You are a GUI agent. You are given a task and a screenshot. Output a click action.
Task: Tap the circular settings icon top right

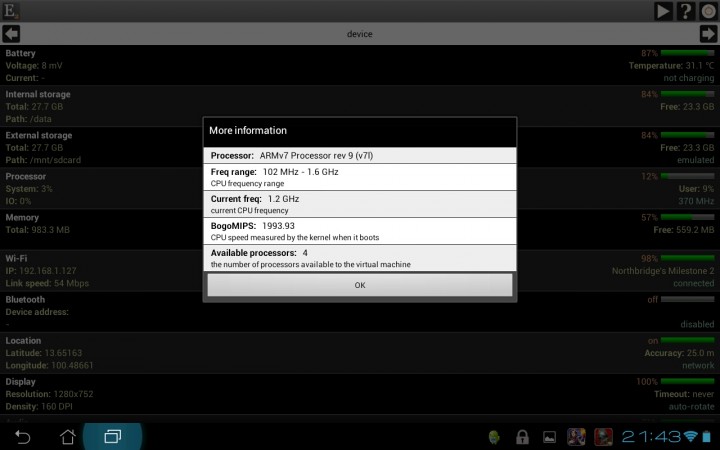coord(709,11)
